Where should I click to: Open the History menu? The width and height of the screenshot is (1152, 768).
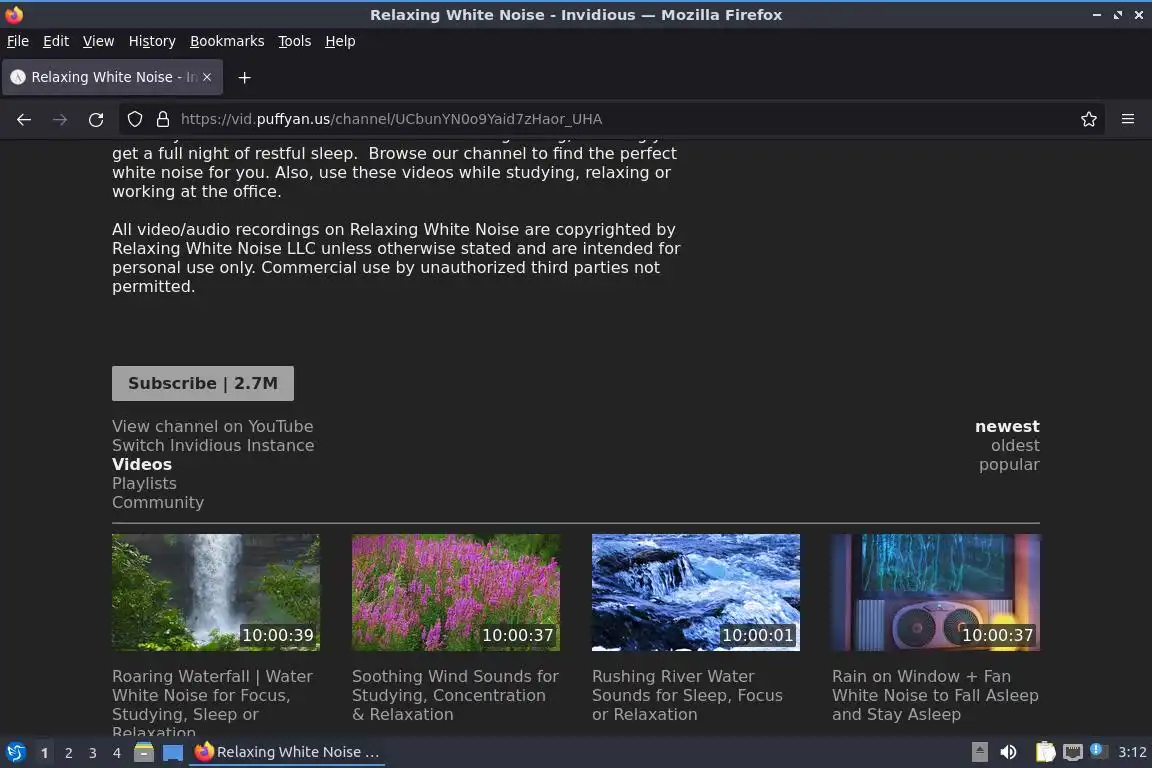tap(152, 41)
